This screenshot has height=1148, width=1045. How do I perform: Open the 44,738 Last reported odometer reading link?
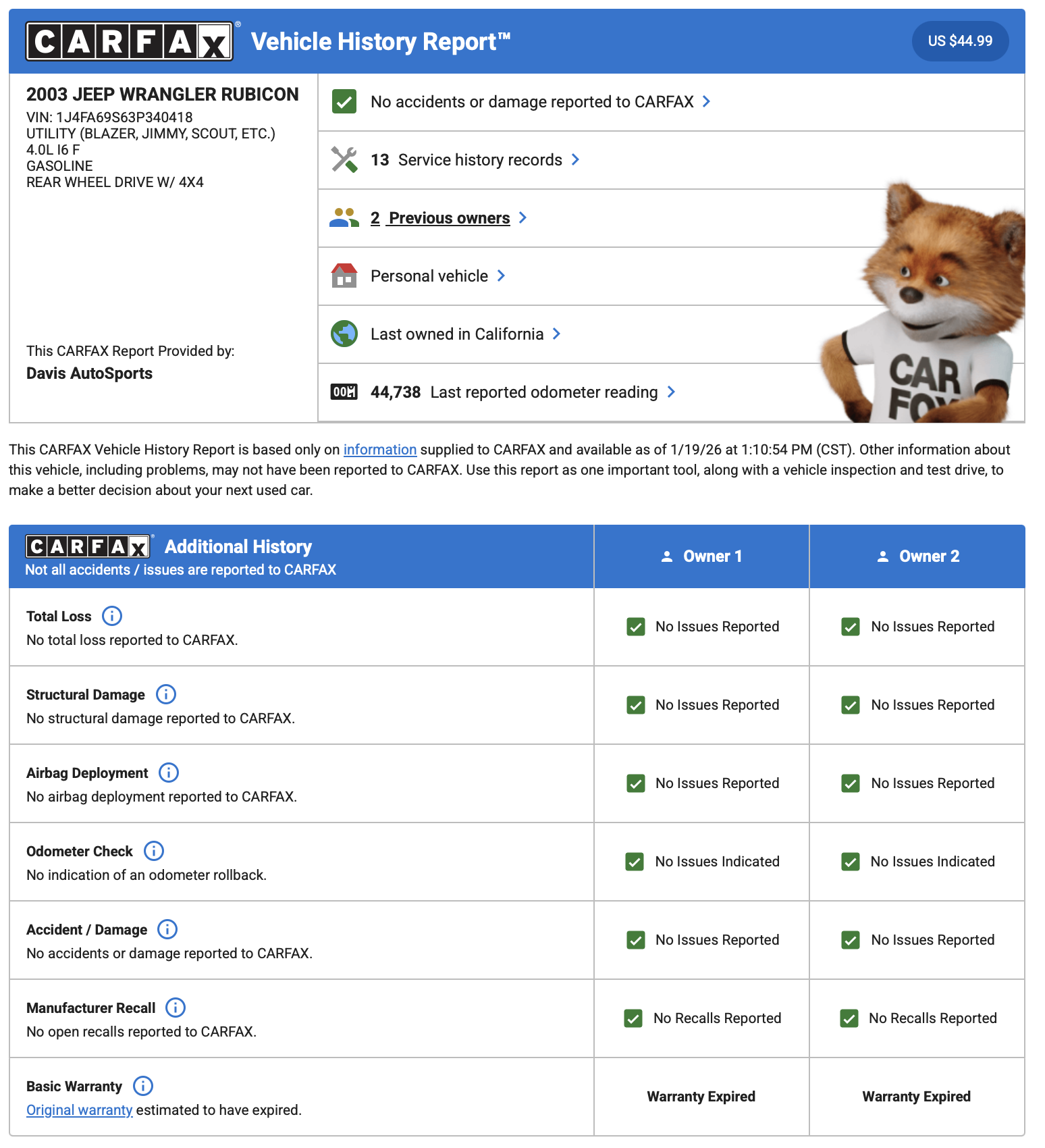[514, 392]
